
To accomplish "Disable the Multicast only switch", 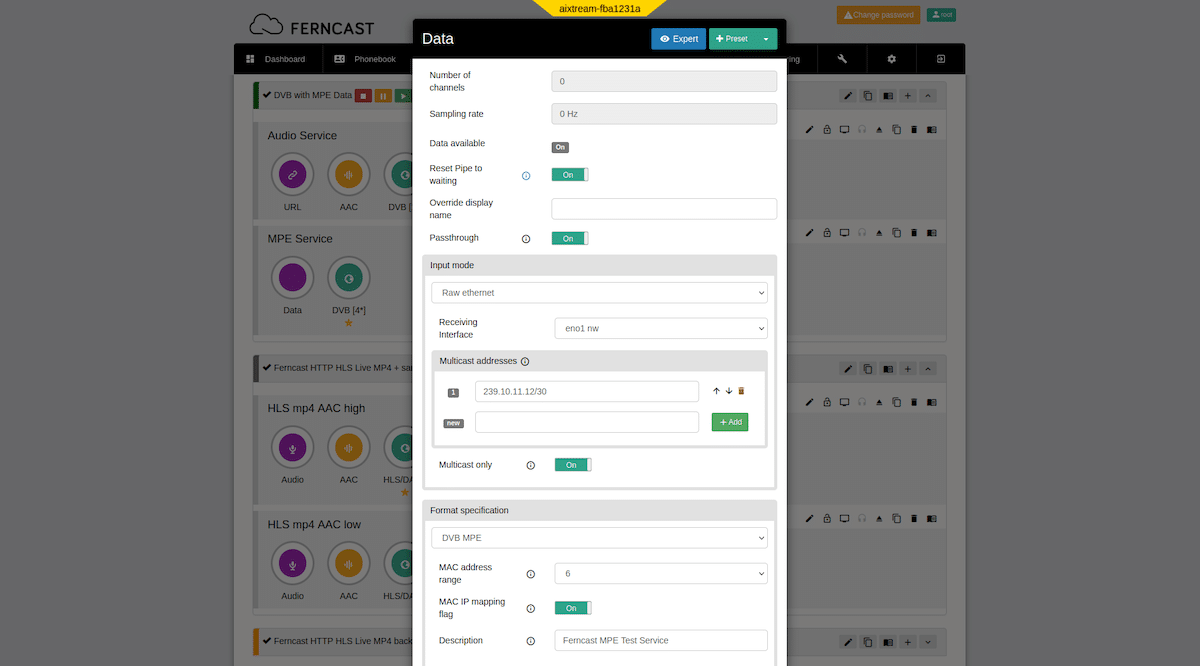I will (x=572, y=465).
